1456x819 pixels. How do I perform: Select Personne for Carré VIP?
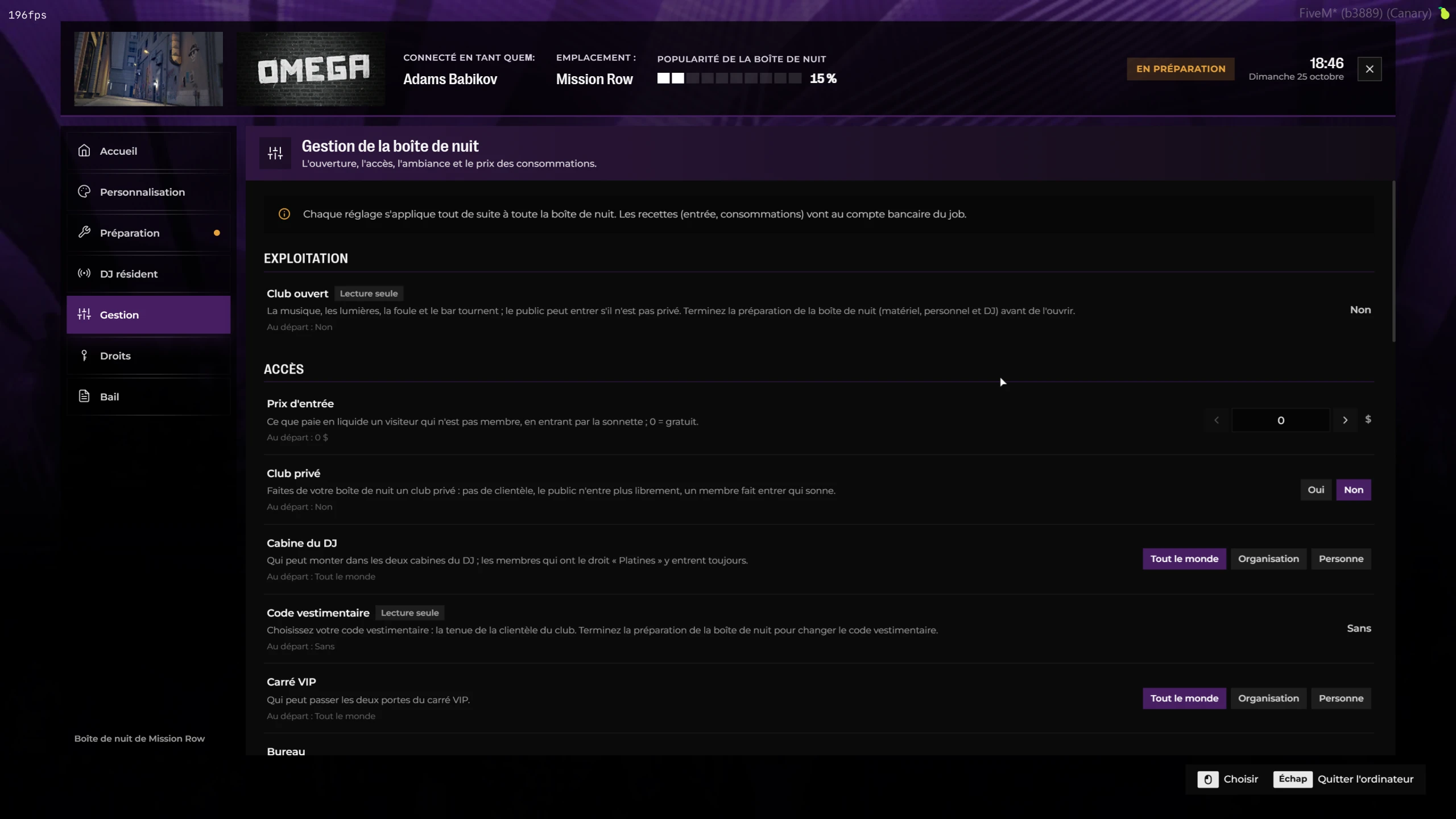[1341, 698]
